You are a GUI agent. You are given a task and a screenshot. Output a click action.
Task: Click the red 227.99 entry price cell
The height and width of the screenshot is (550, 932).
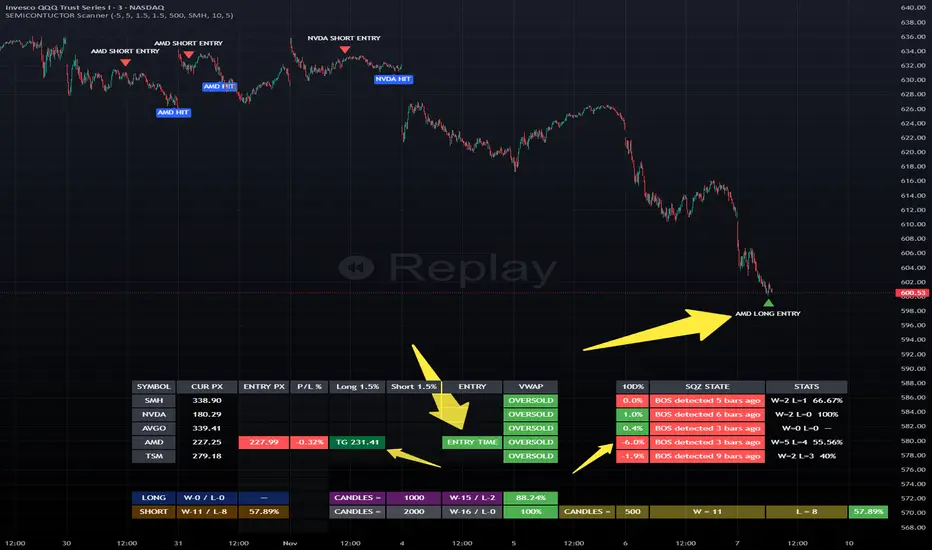click(x=264, y=442)
